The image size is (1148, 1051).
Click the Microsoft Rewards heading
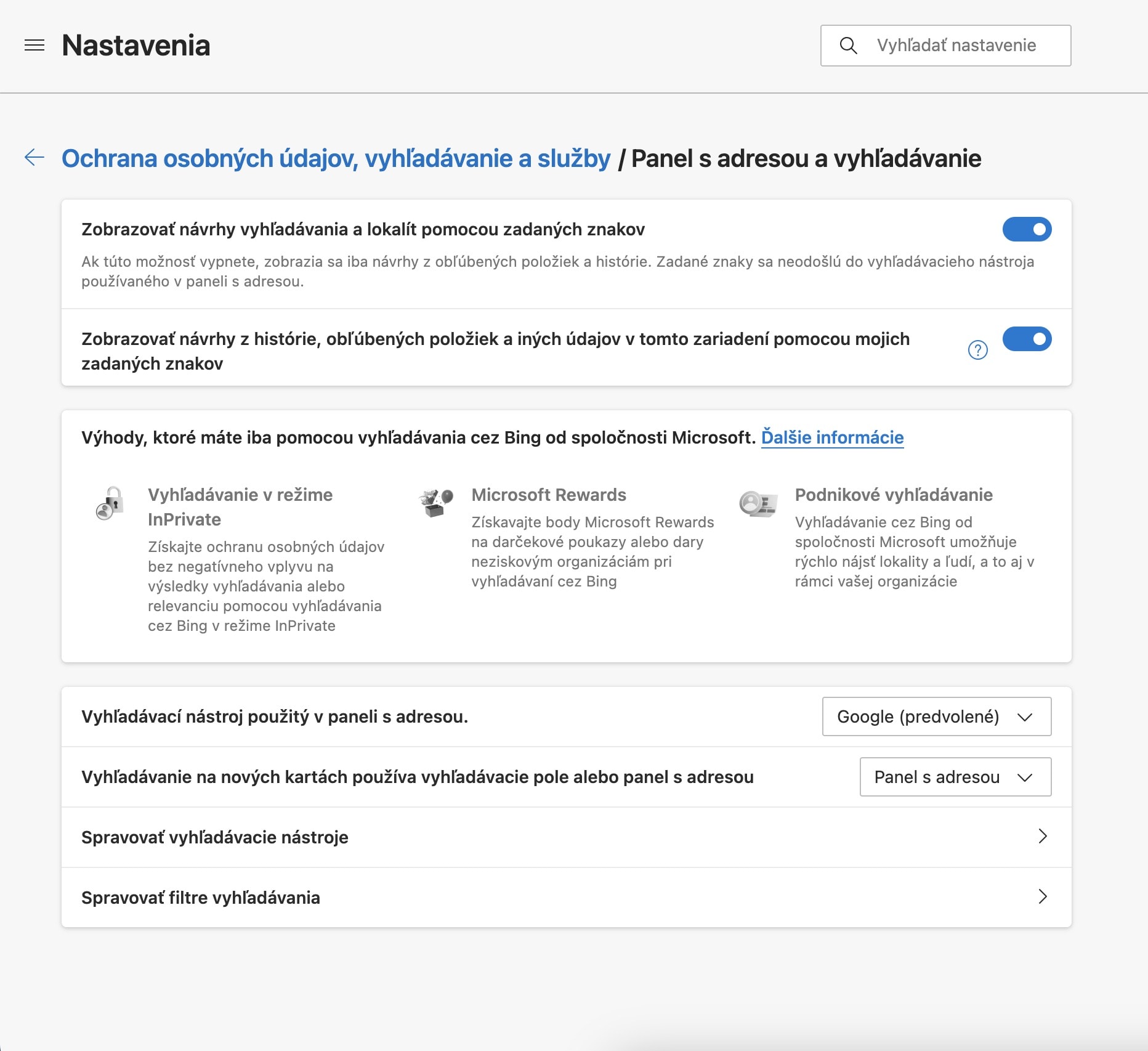click(549, 495)
